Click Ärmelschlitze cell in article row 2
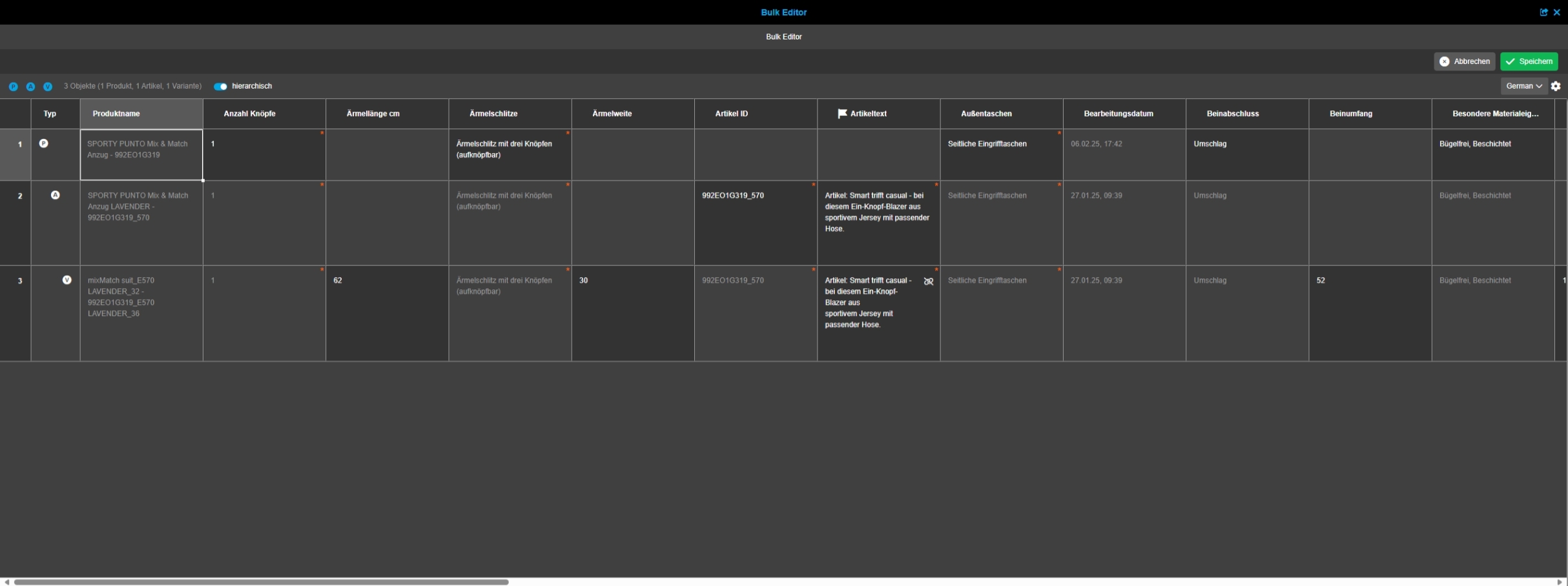The image size is (1568, 586). (510, 223)
